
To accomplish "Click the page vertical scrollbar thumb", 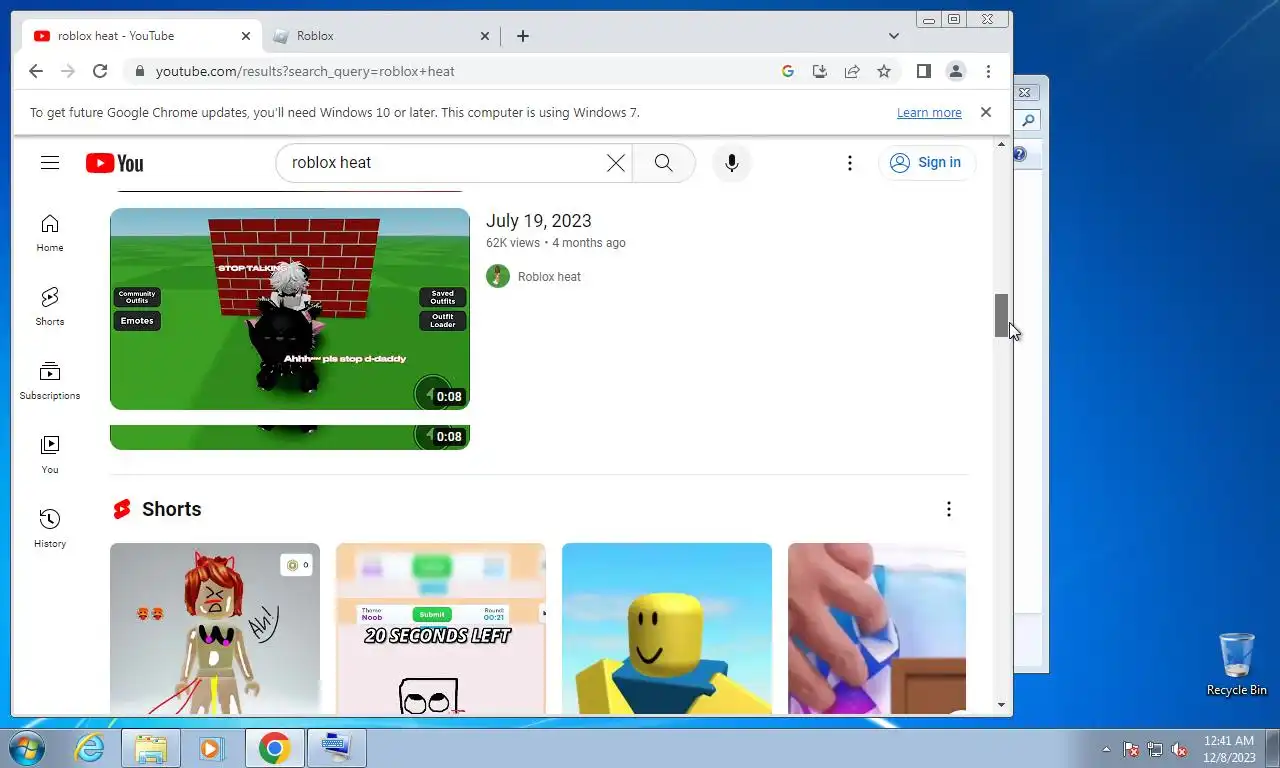I will 1001,316.
